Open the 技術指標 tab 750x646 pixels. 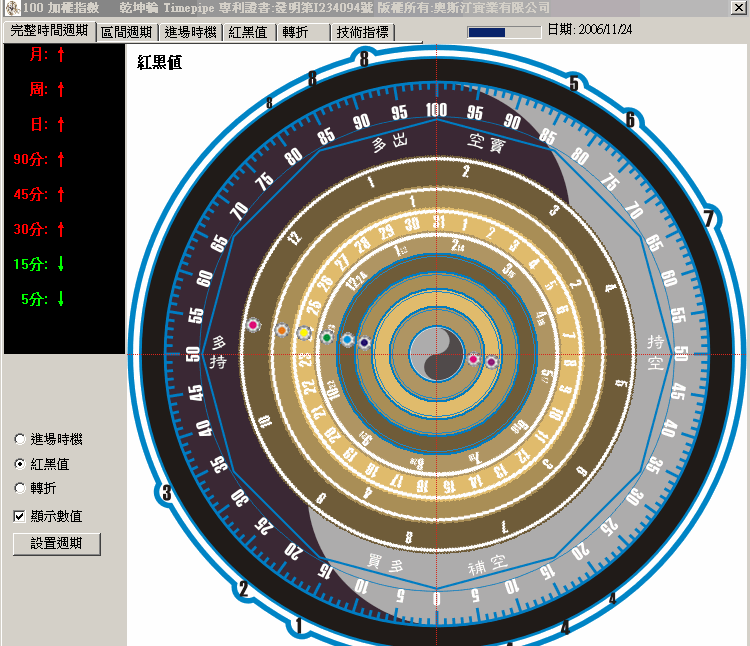pos(363,32)
